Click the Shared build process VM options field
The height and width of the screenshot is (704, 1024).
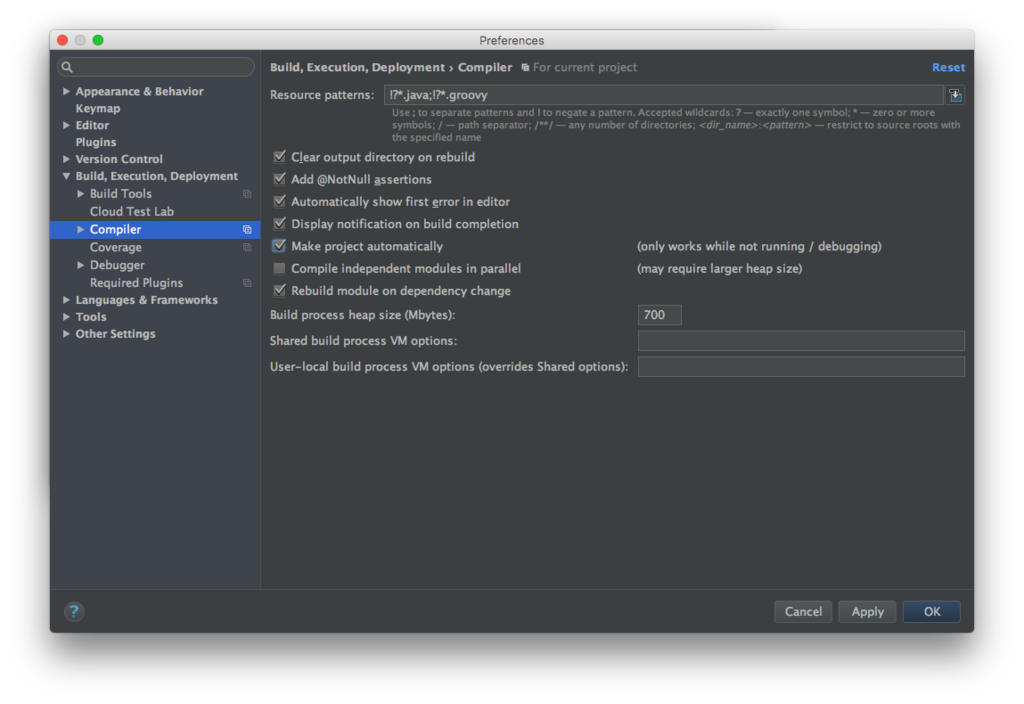(x=800, y=341)
